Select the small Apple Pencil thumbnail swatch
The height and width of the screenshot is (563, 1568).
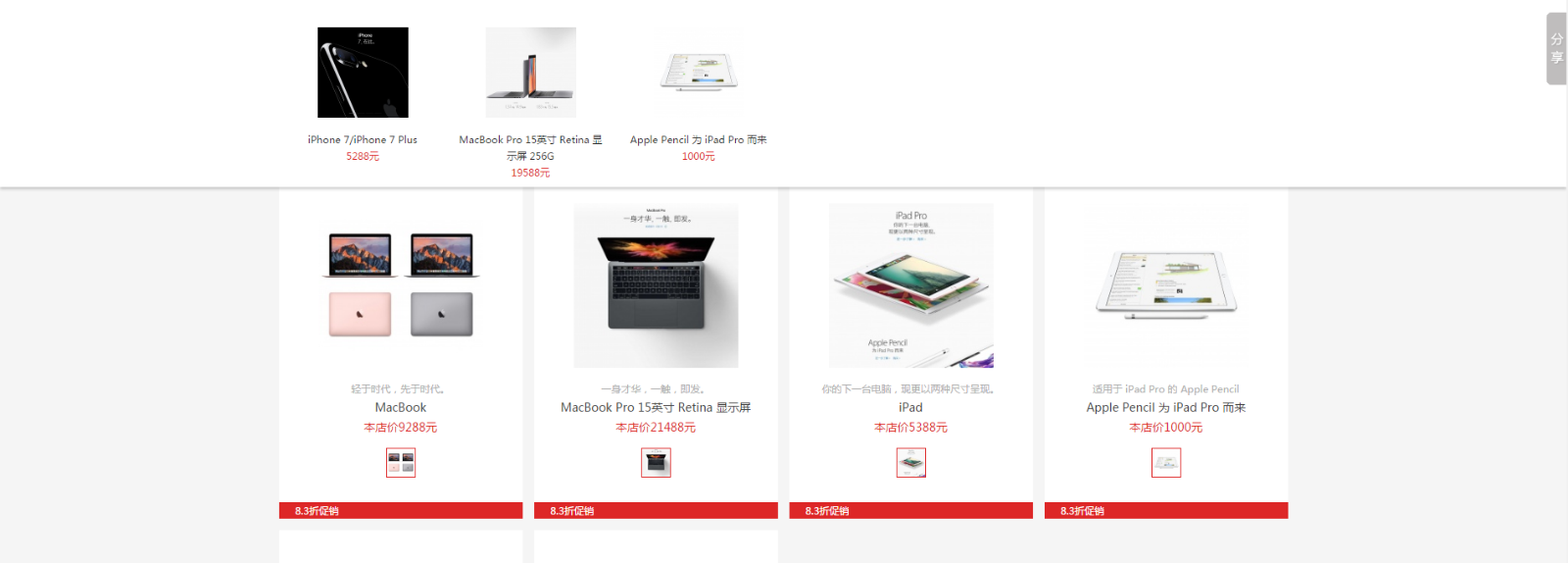click(1166, 463)
